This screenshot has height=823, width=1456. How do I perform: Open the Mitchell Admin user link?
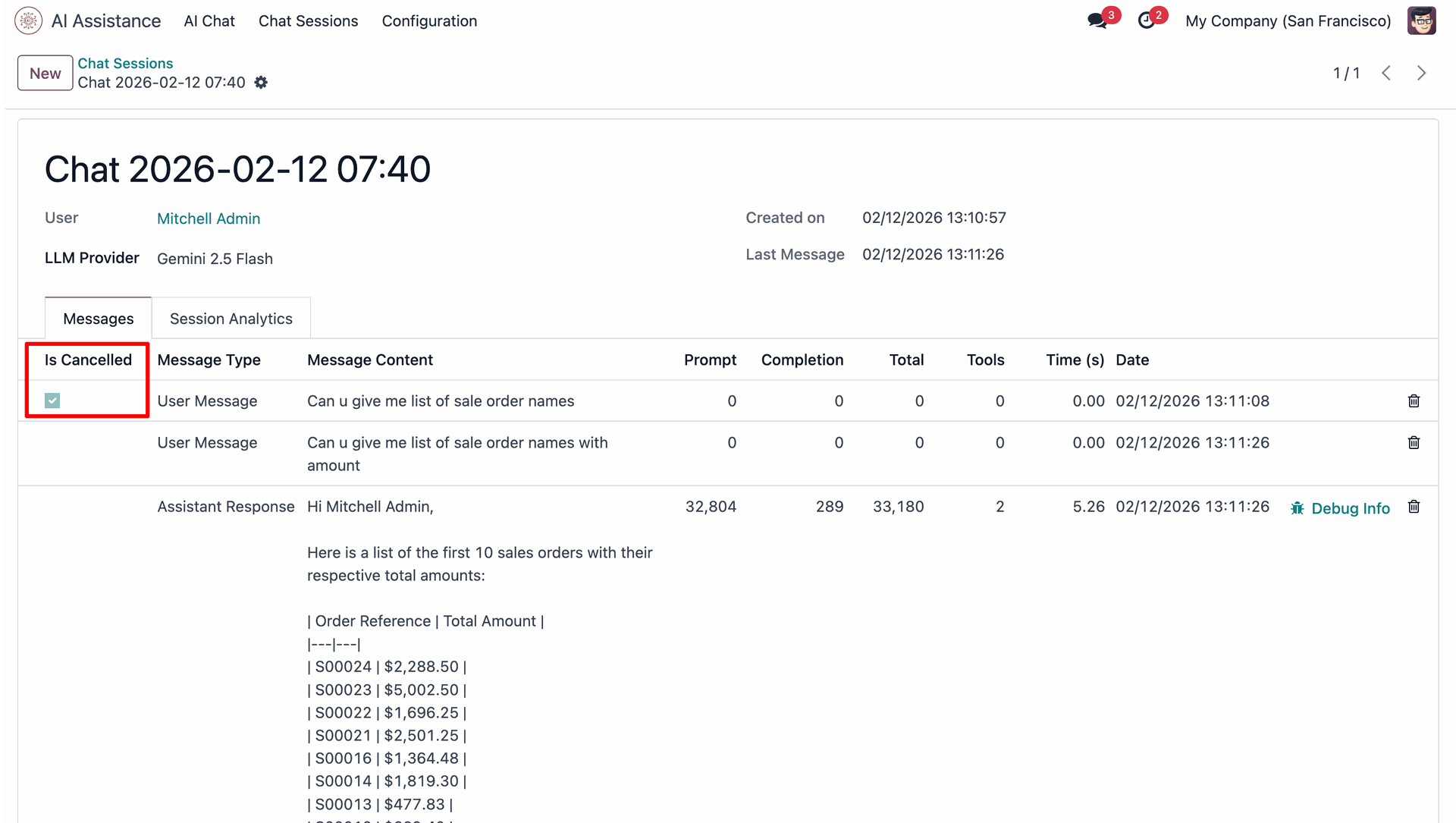click(x=209, y=218)
